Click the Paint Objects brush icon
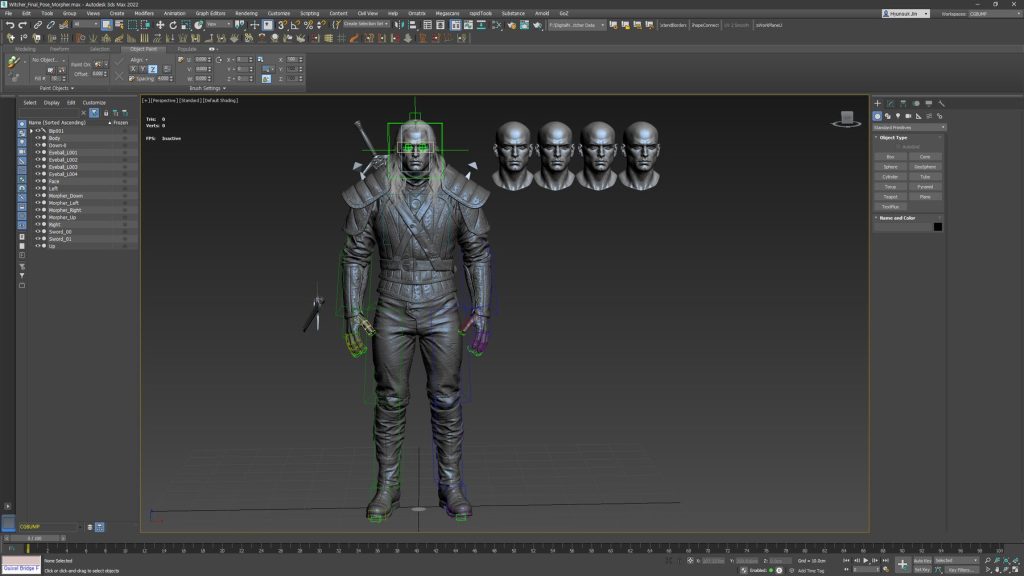 coord(13,62)
